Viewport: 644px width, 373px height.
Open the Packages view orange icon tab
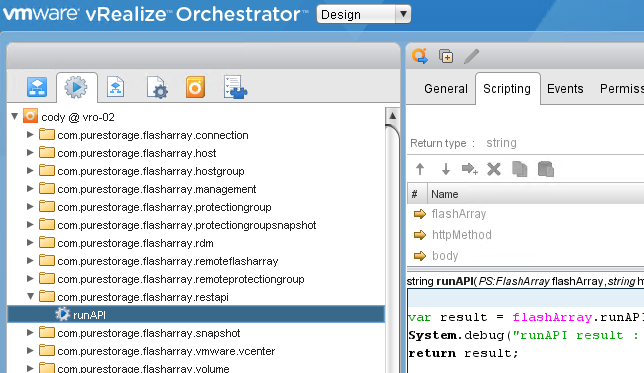195,87
